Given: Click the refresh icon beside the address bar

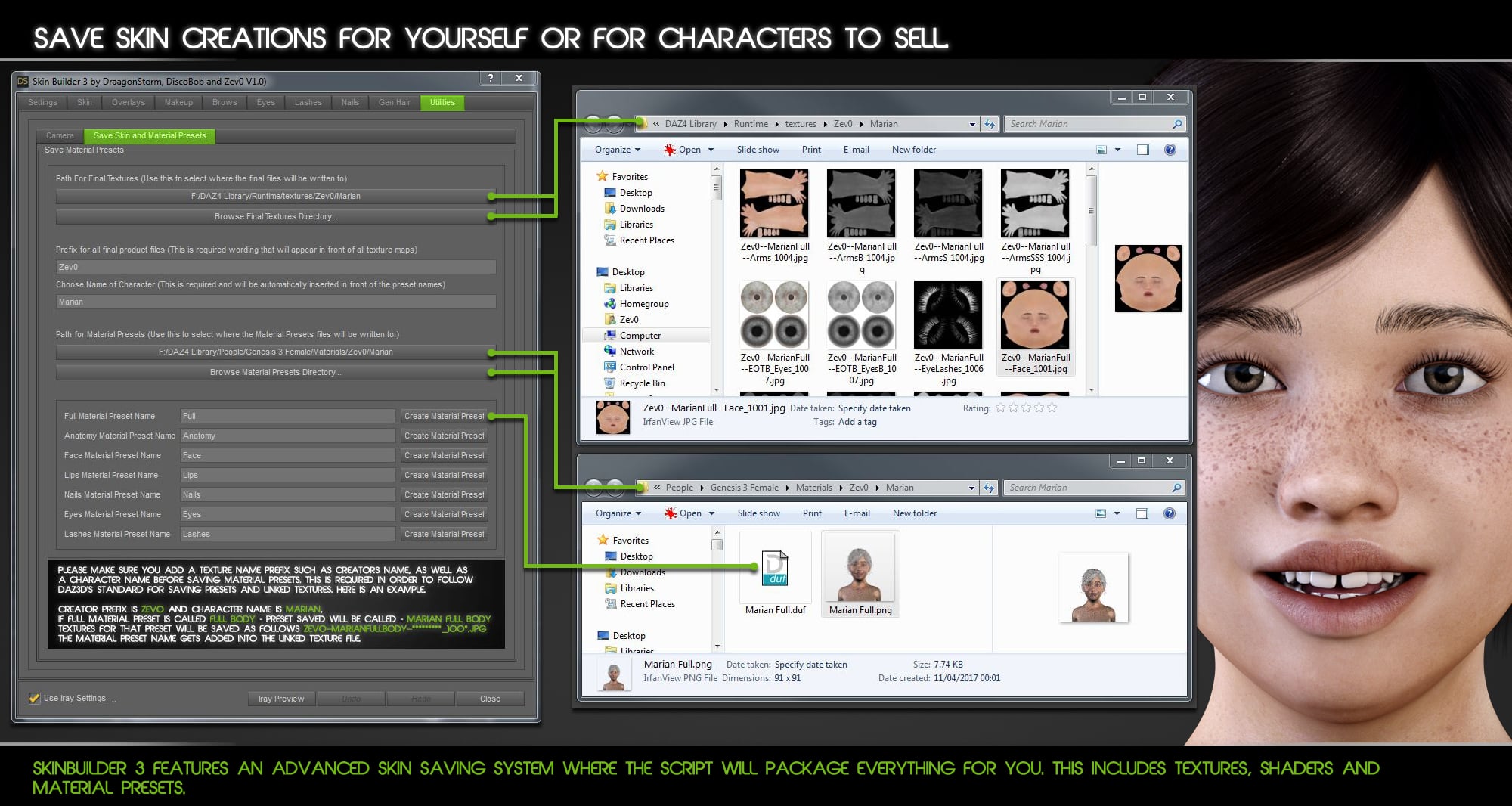Looking at the screenshot, I should click(989, 123).
